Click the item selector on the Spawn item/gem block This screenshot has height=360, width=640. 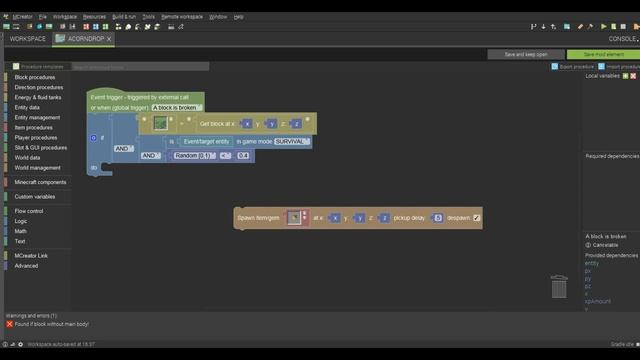tap(293, 218)
